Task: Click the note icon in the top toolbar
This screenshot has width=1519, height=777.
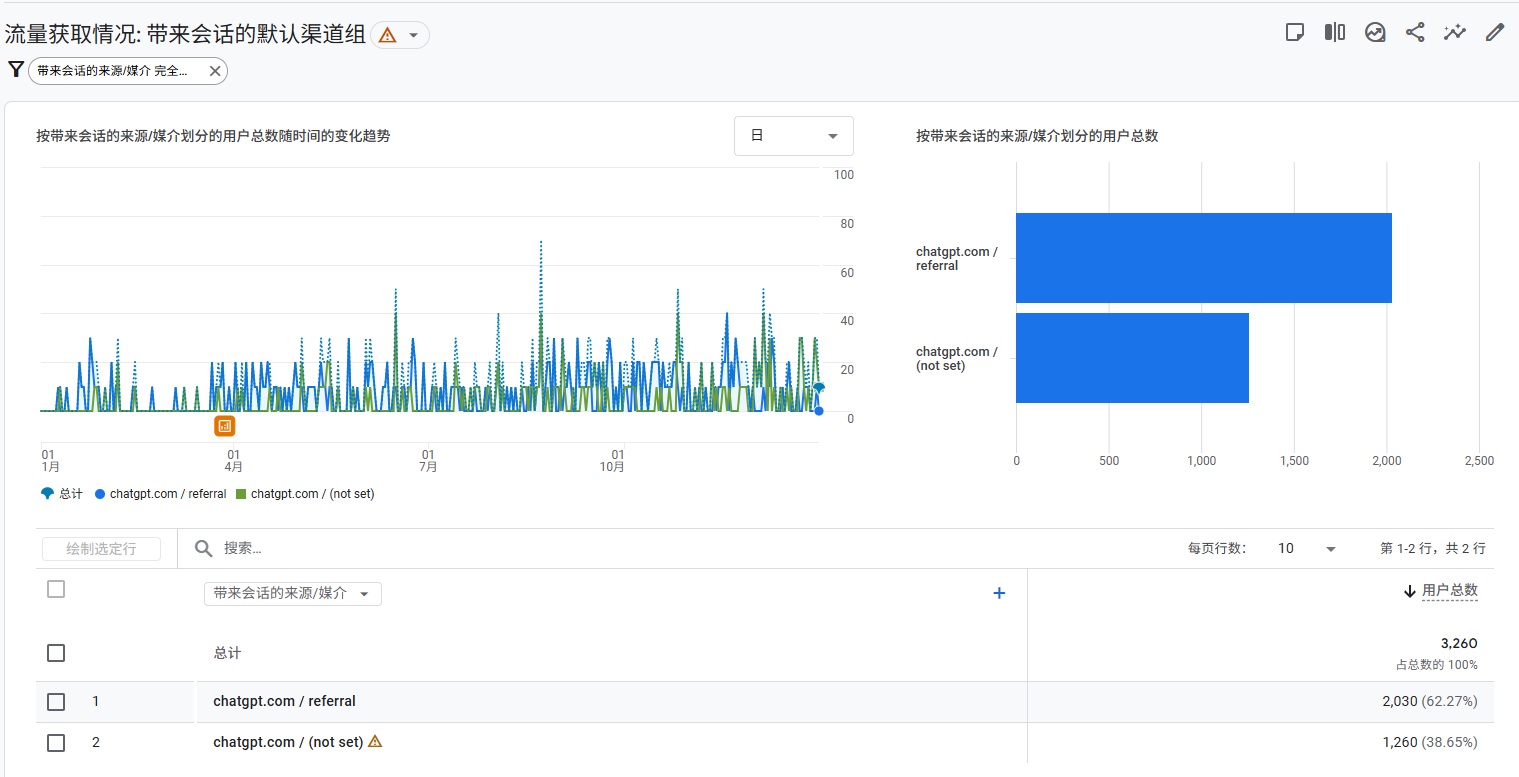Action: click(x=1295, y=32)
